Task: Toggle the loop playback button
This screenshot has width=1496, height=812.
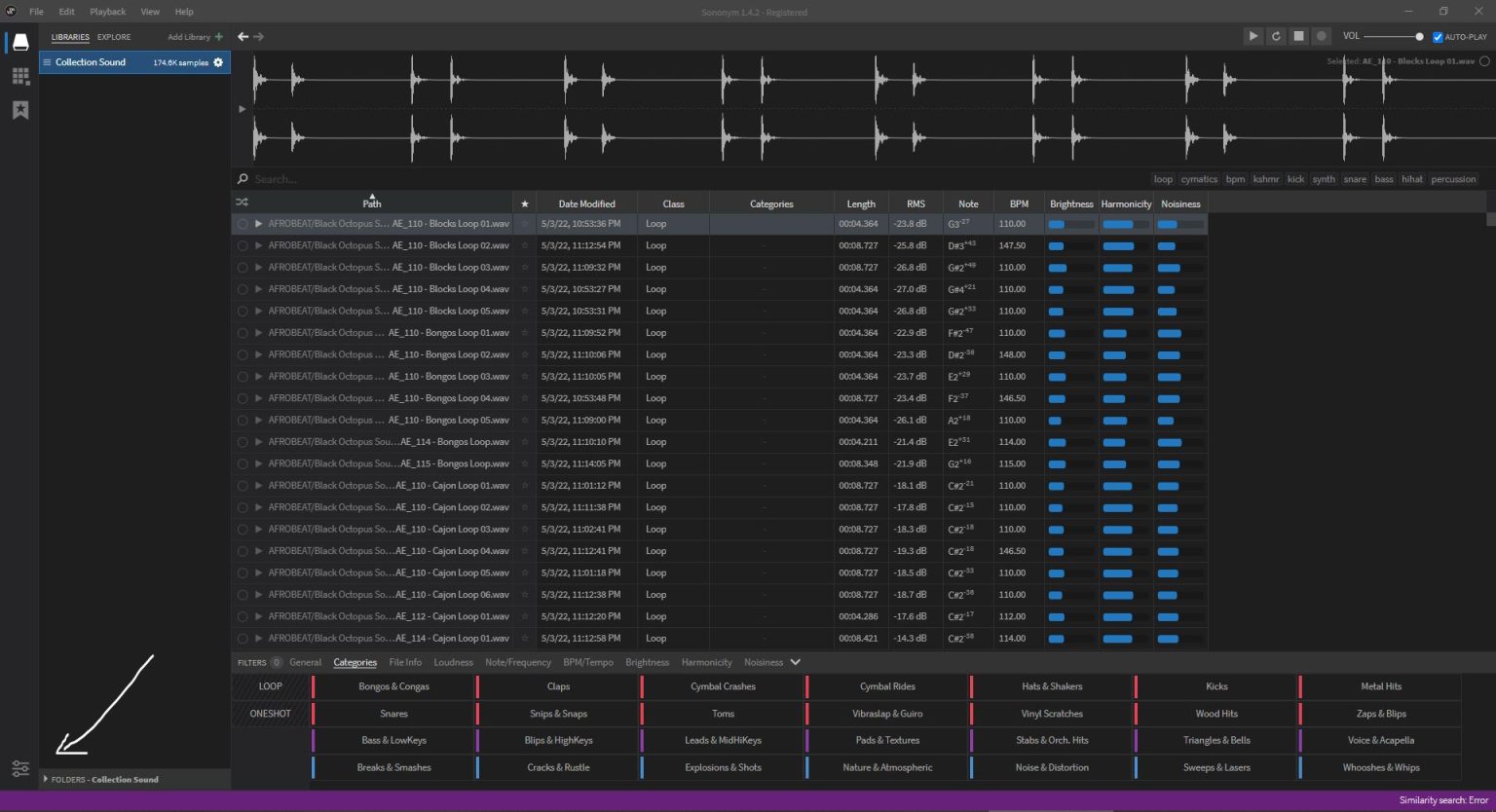Action: pos(1276,36)
